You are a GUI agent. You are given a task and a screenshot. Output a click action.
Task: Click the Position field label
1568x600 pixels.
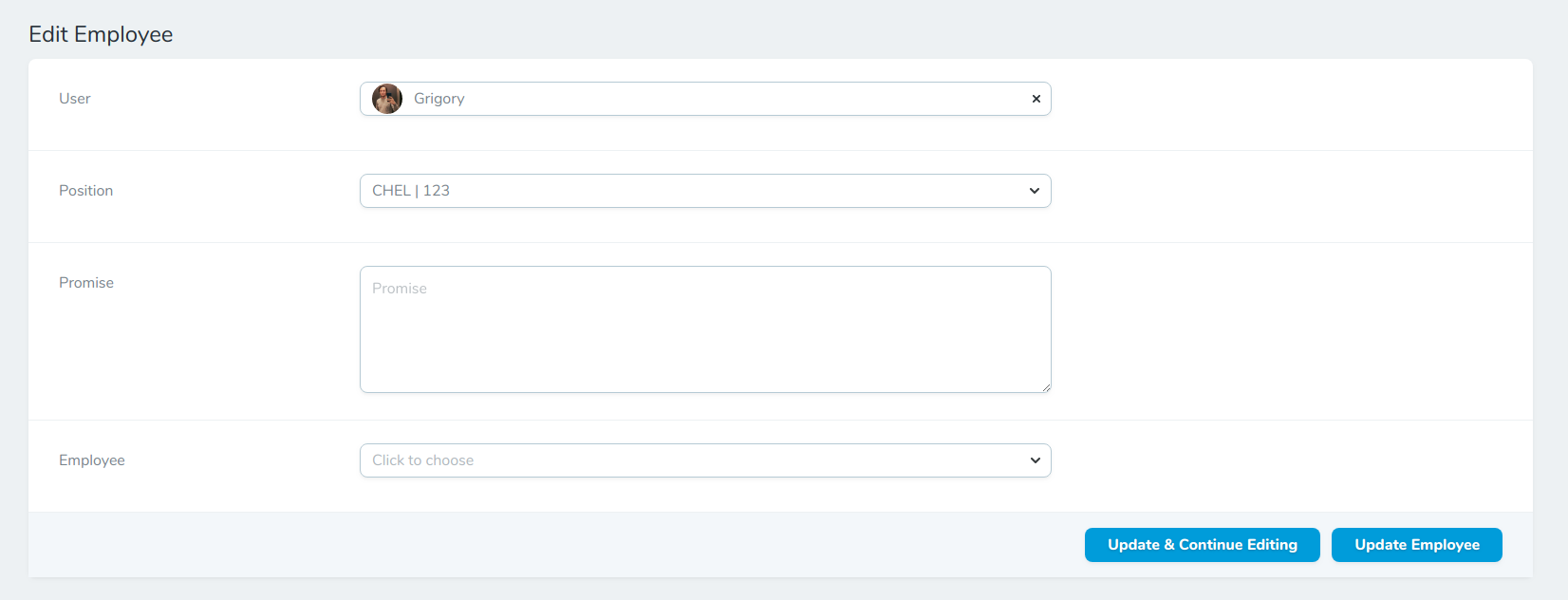[85, 191]
